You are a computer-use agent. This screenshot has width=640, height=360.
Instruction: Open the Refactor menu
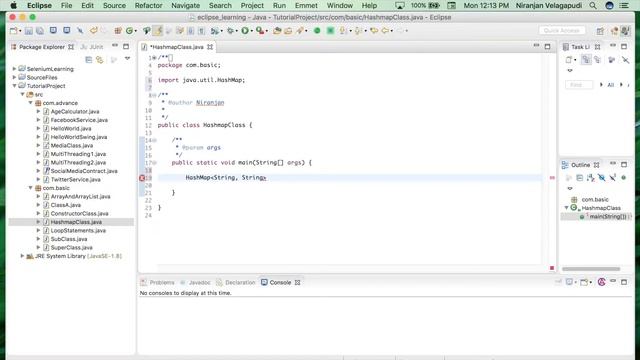(149, 5)
